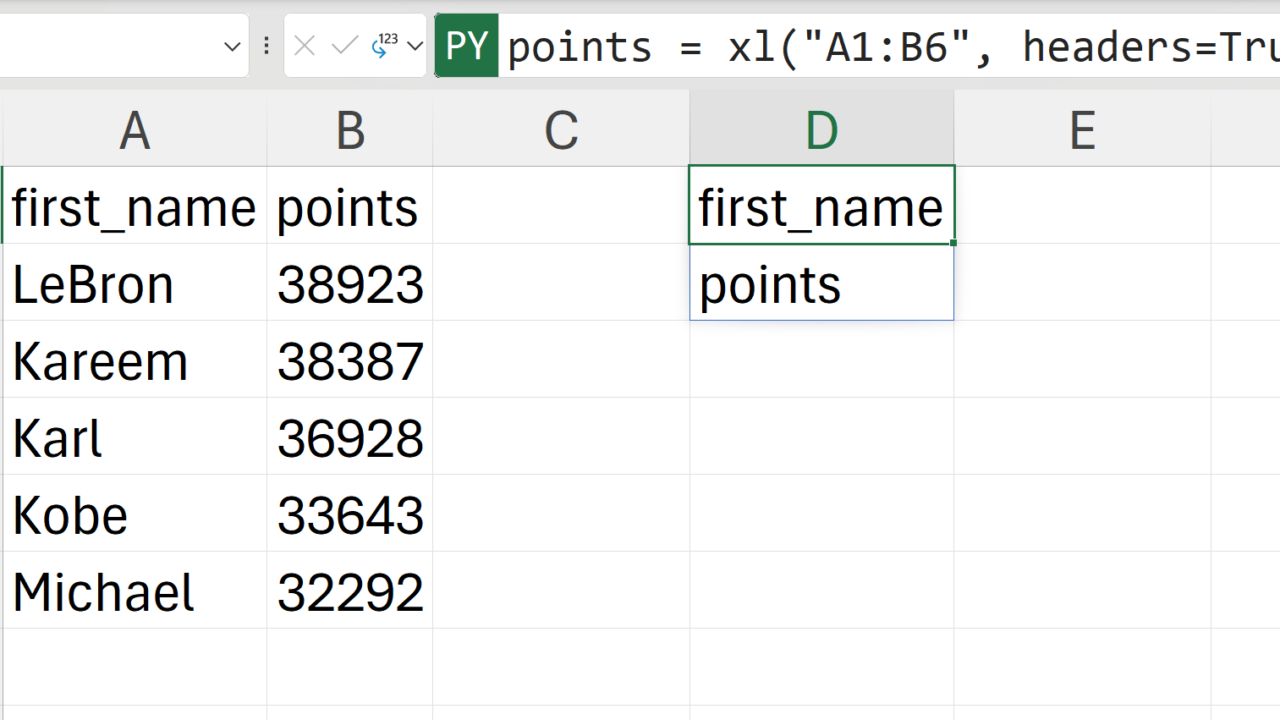Click the enter checkmark icon in formula bar

coord(344,46)
